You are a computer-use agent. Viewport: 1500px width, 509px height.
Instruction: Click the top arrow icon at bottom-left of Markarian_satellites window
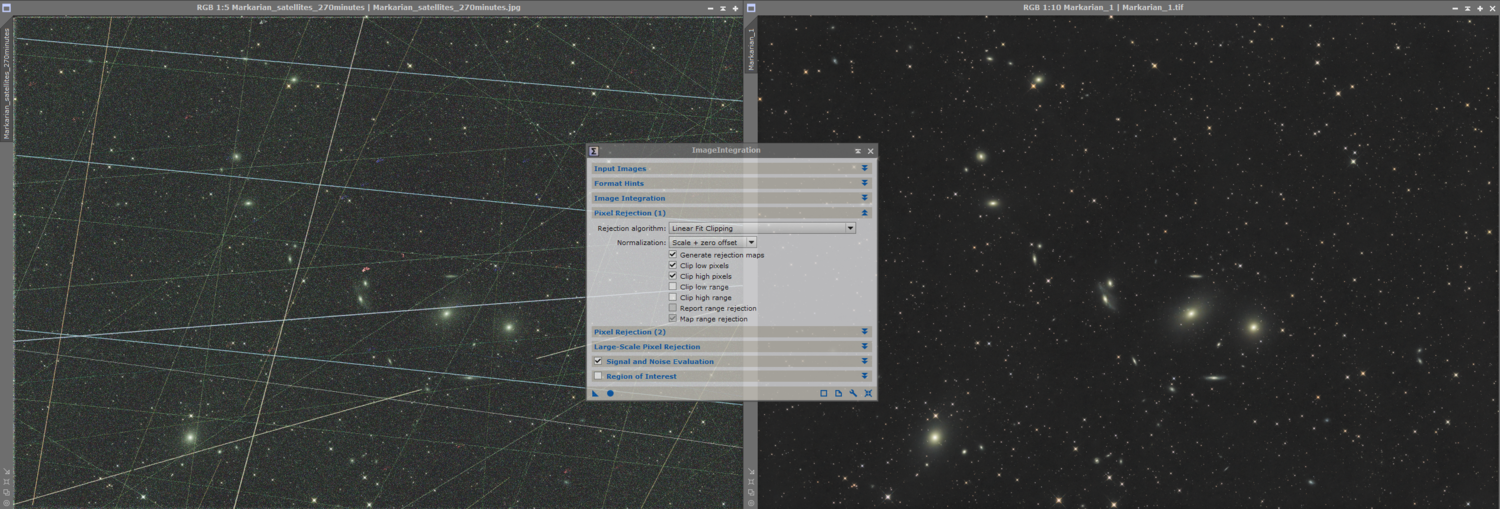click(x=6, y=472)
